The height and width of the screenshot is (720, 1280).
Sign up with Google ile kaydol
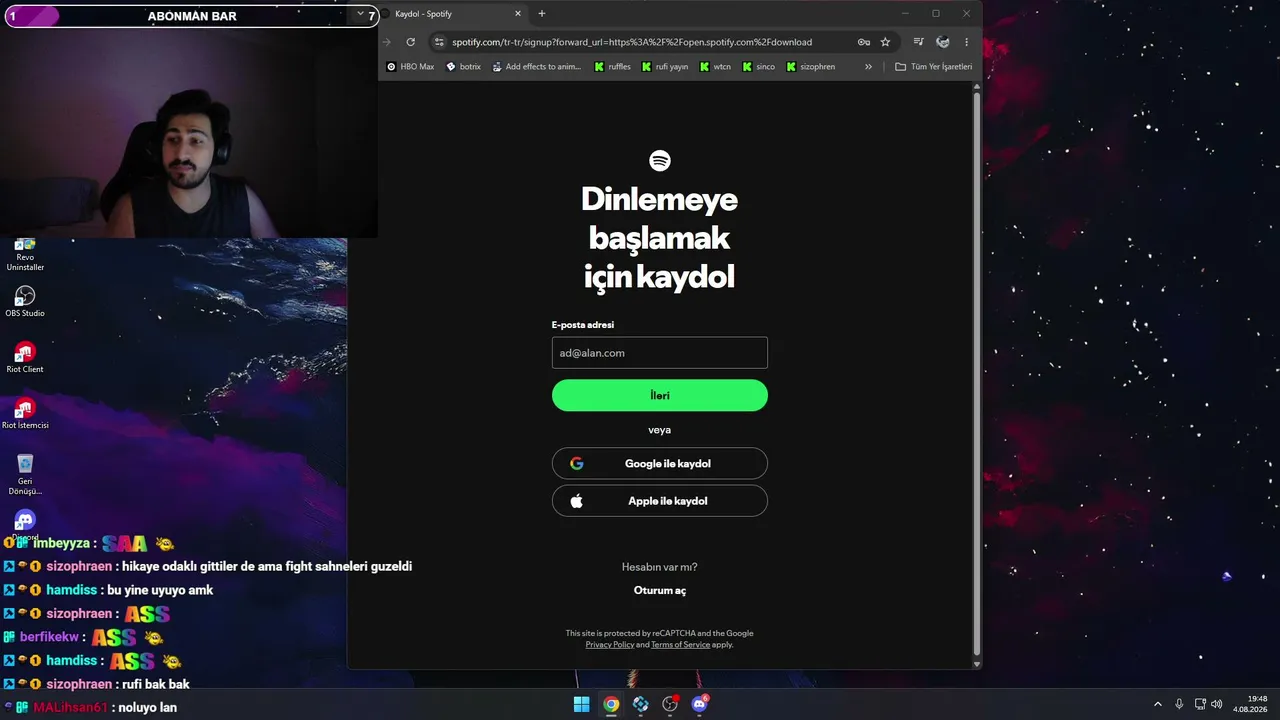[x=660, y=463]
